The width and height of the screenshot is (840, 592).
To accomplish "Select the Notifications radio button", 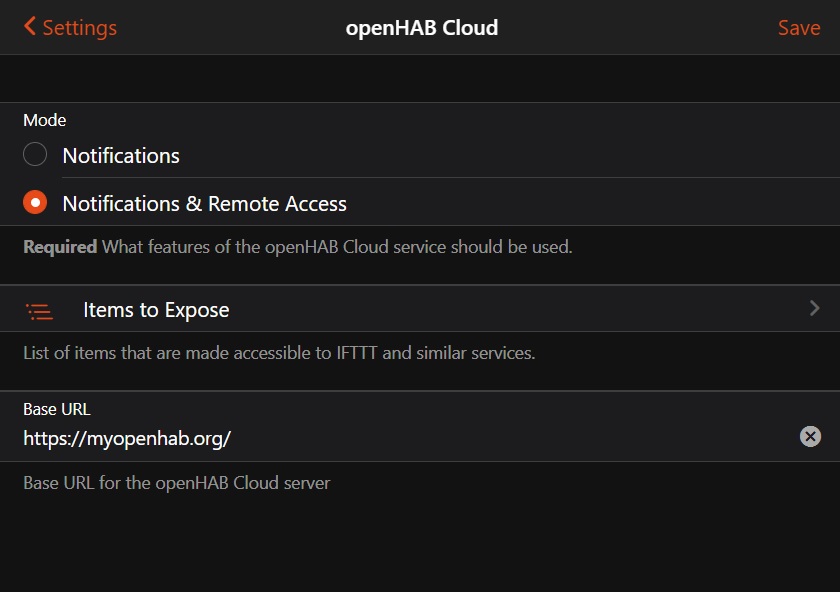I will [35, 154].
